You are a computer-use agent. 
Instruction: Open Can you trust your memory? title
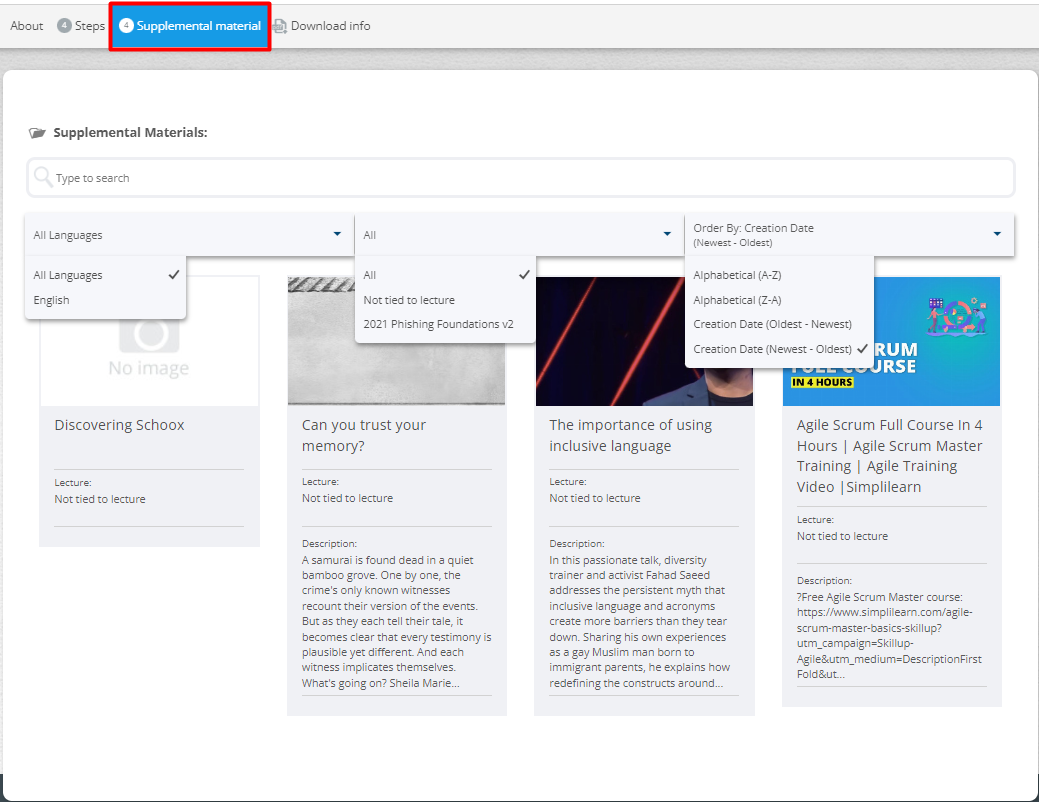pos(364,435)
